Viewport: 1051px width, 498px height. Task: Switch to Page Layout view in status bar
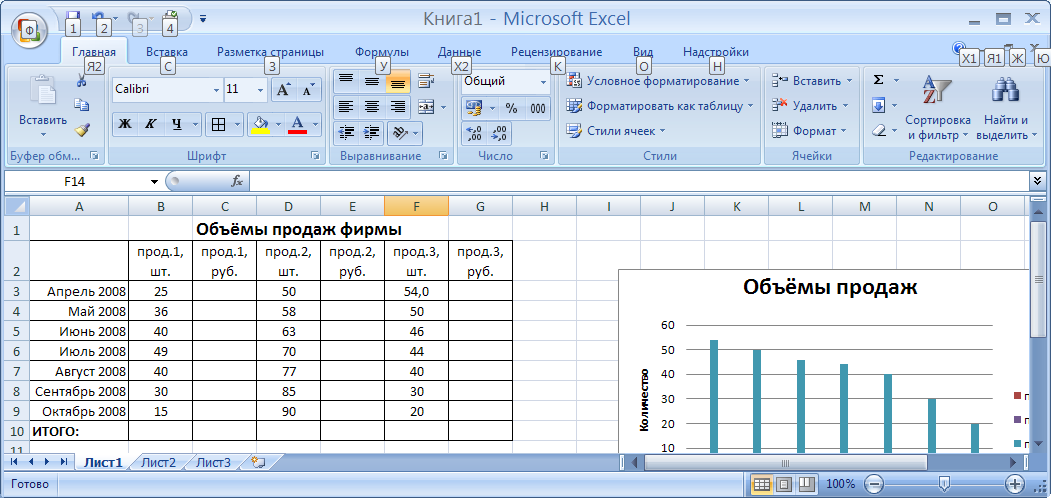coord(784,483)
